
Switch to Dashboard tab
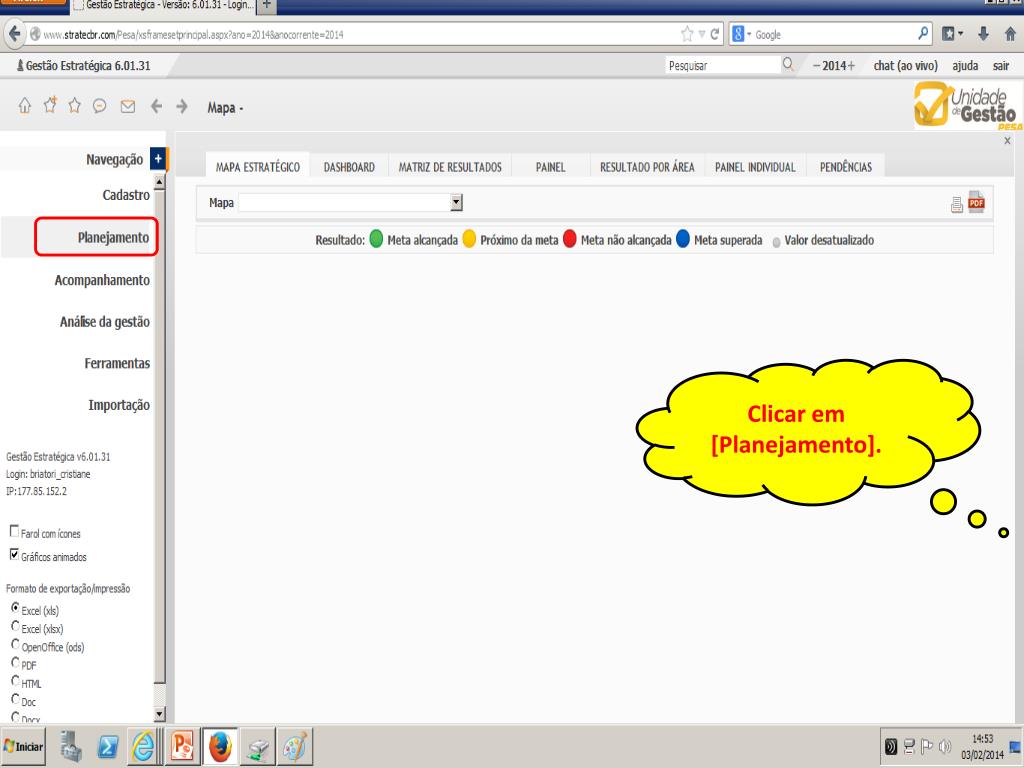click(x=349, y=167)
